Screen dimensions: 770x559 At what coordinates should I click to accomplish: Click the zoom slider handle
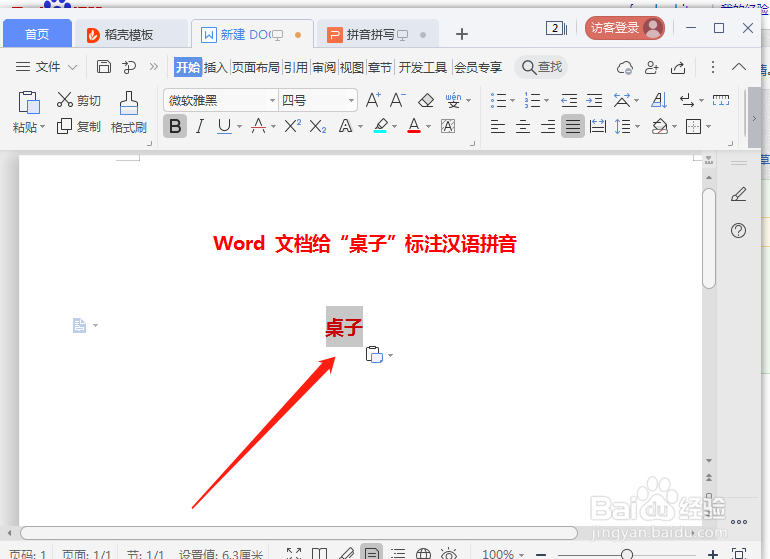coord(627,554)
